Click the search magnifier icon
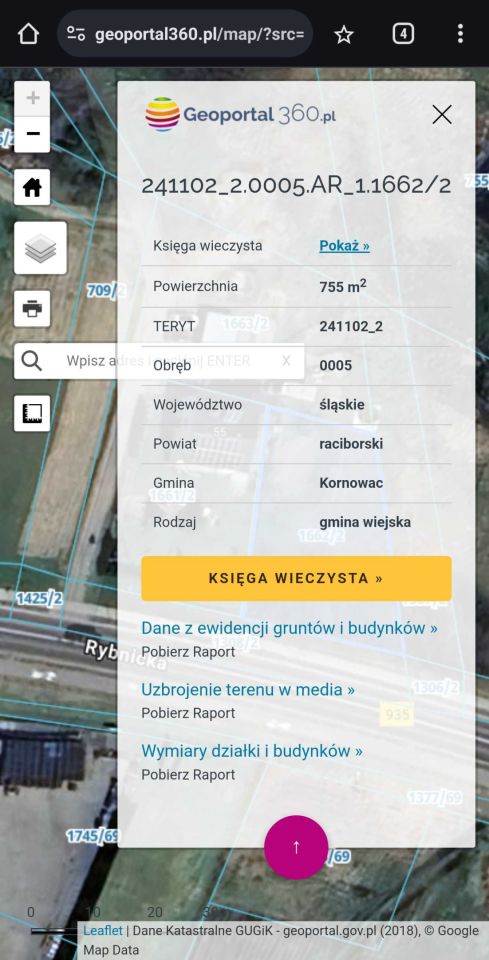Viewport: 489px width, 960px height. [x=32, y=361]
